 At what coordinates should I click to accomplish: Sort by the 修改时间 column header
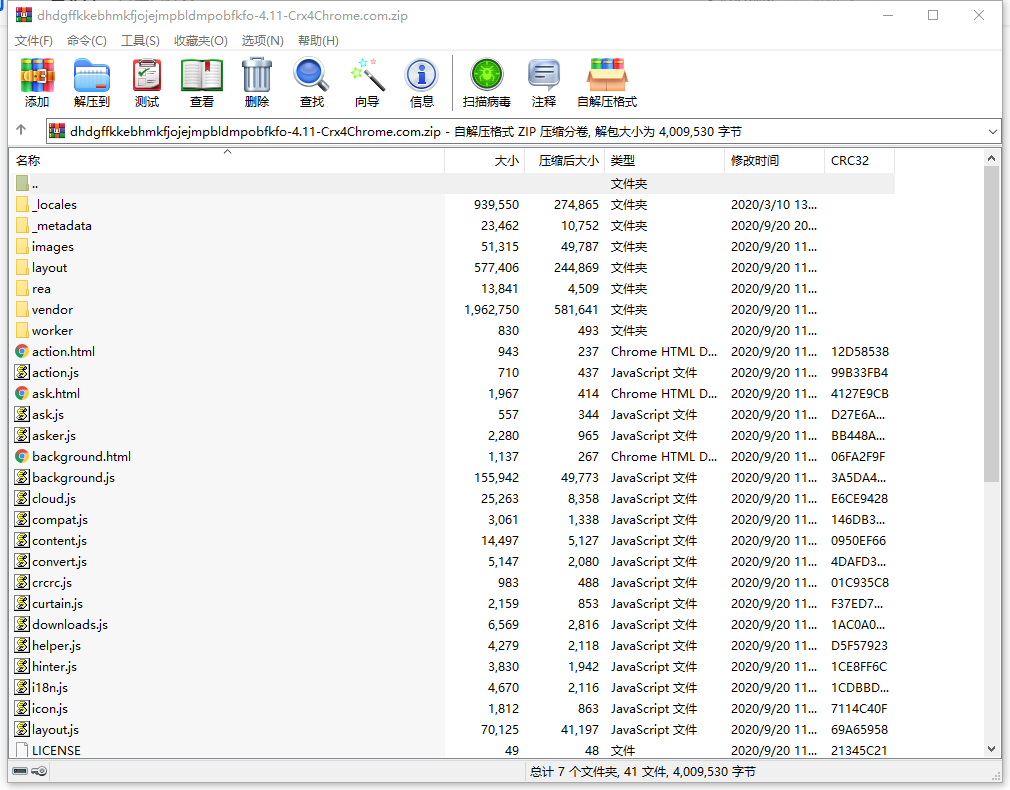(774, 160)
